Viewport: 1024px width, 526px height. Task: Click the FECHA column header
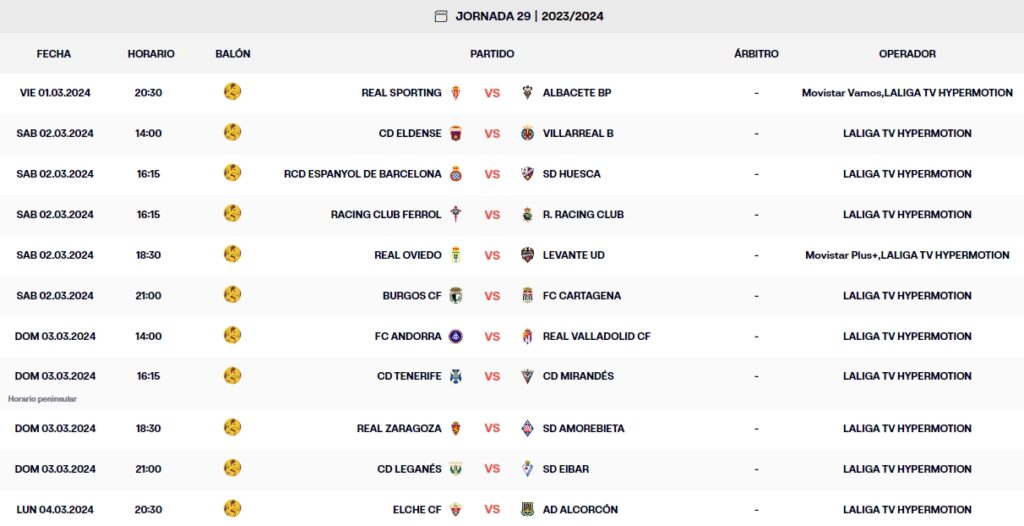tap(54, 54)
